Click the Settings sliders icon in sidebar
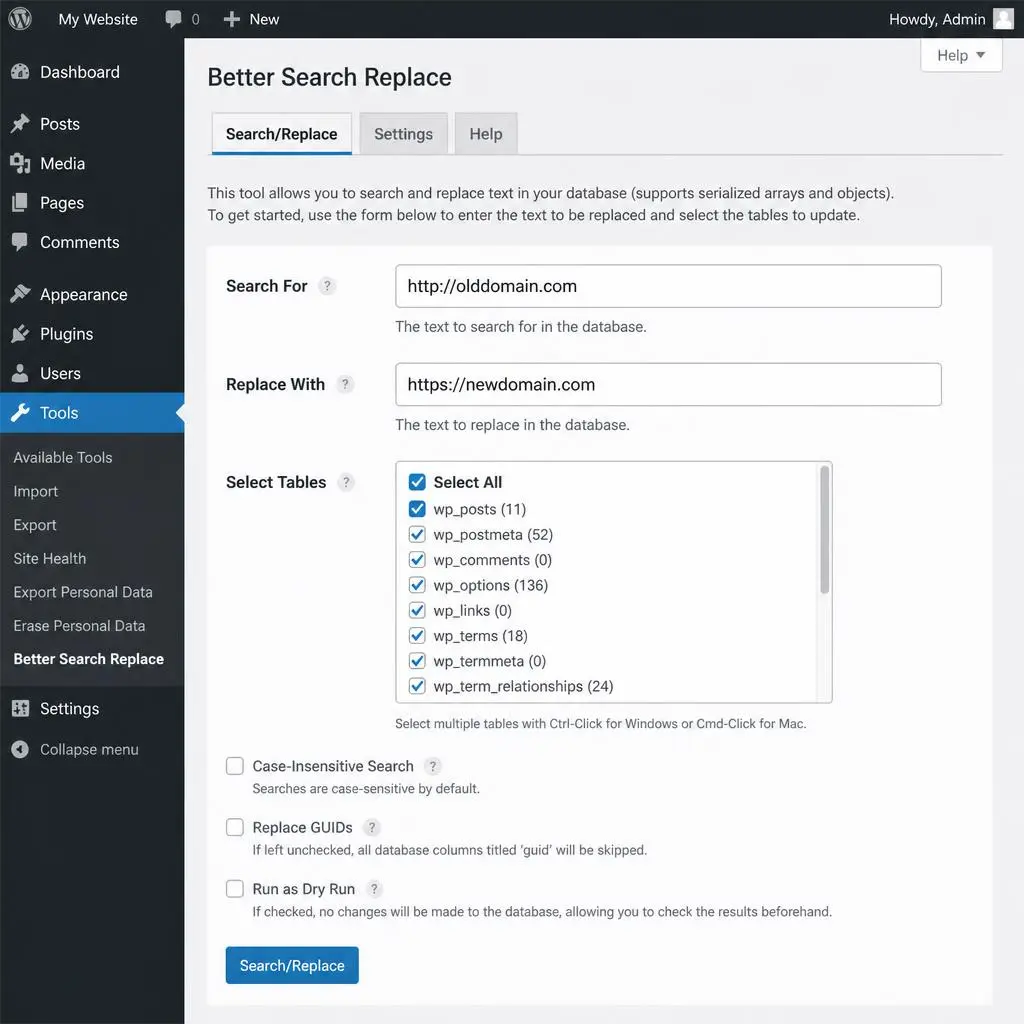The height and width of the screenshot is (1024, 1024). pyautogui.click(x=20, y=708)
